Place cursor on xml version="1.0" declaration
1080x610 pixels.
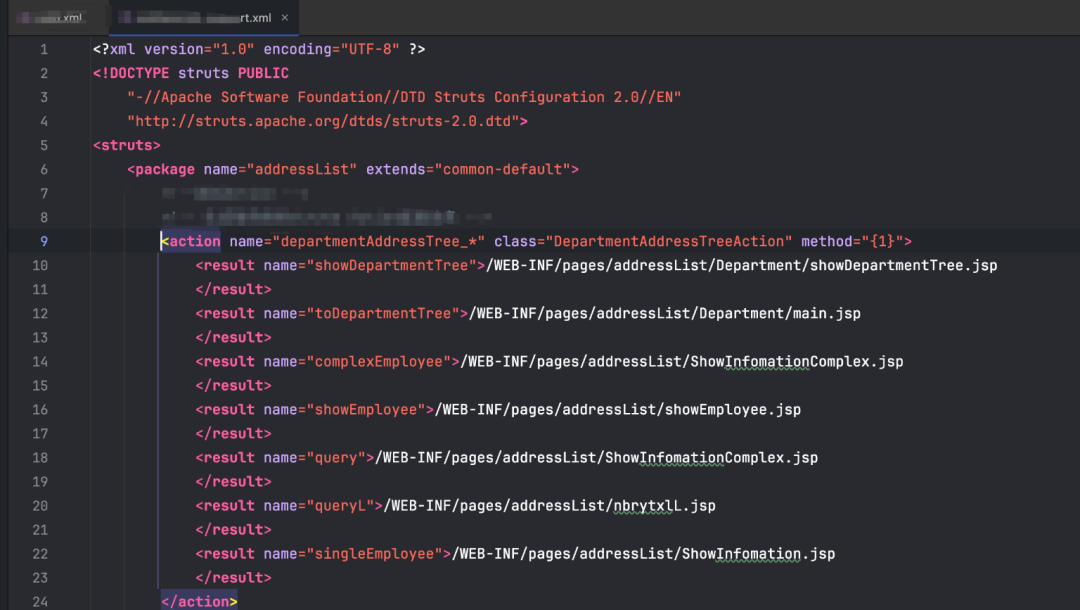pos(174,50)
